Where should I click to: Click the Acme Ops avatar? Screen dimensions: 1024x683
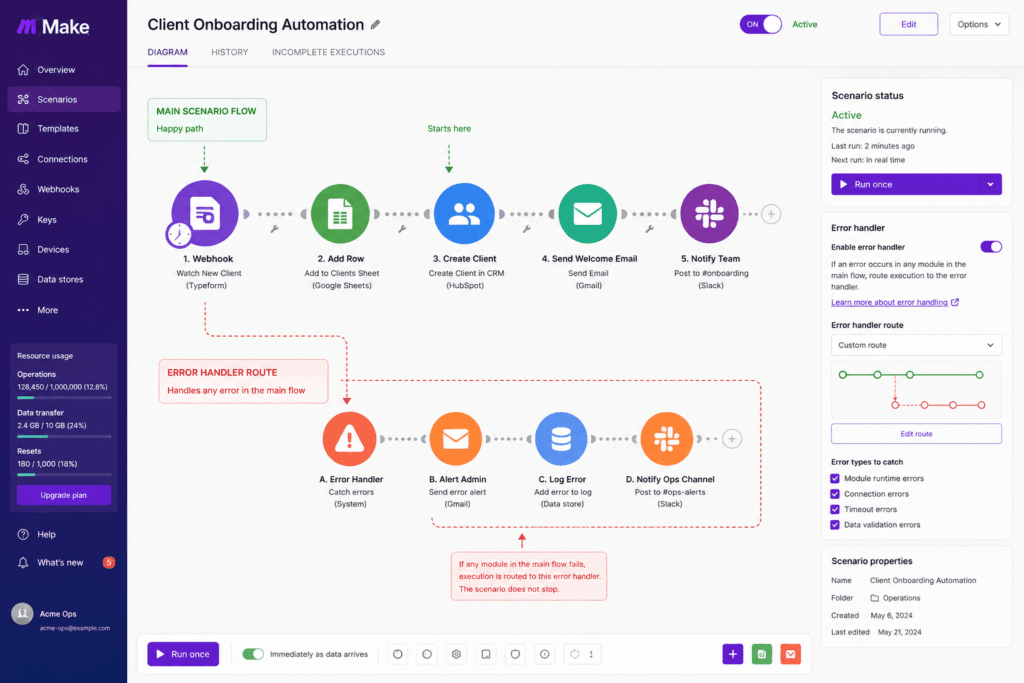point(22,614)
